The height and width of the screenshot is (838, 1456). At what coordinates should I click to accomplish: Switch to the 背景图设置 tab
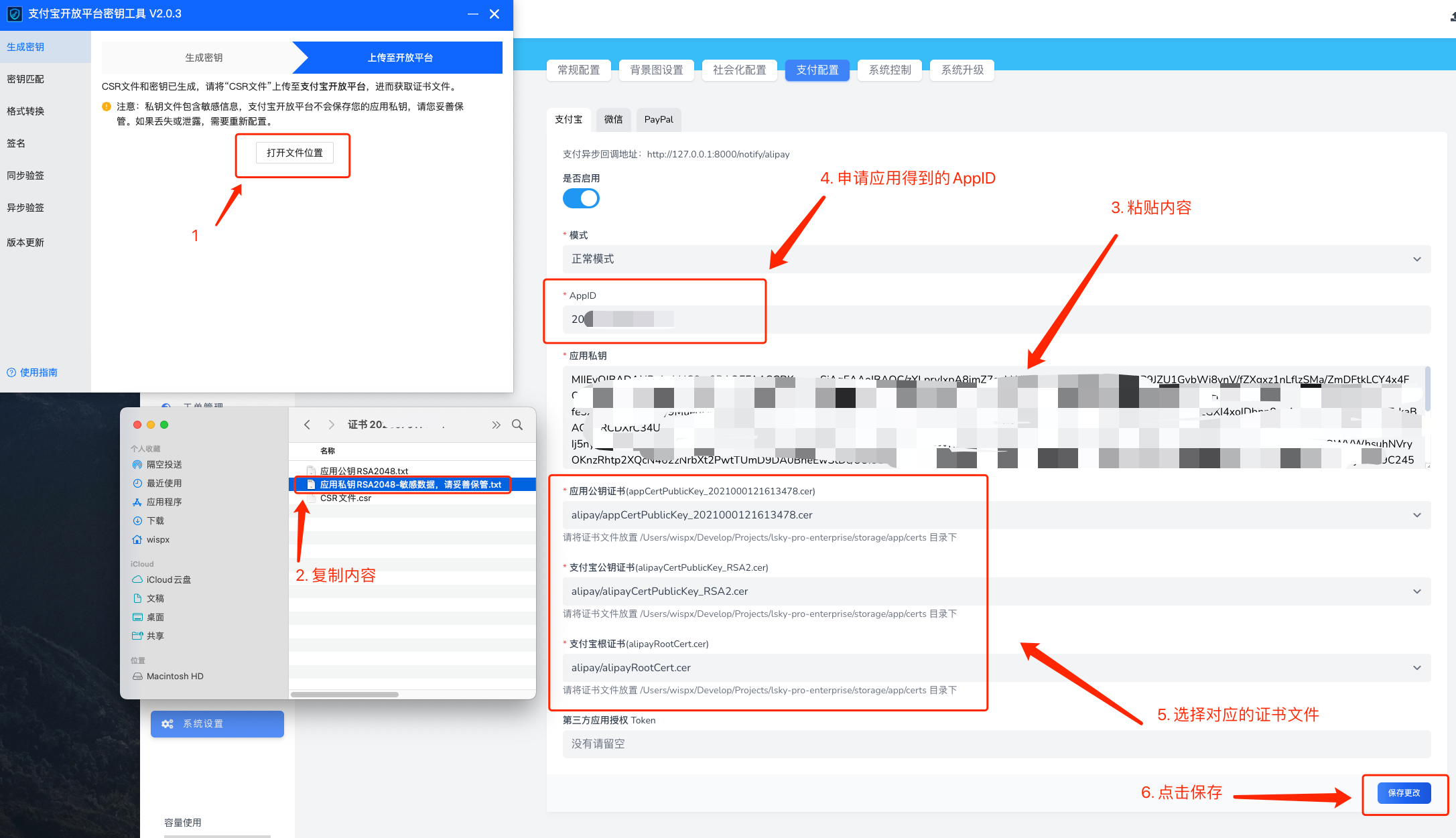click(x=657, y=70)
